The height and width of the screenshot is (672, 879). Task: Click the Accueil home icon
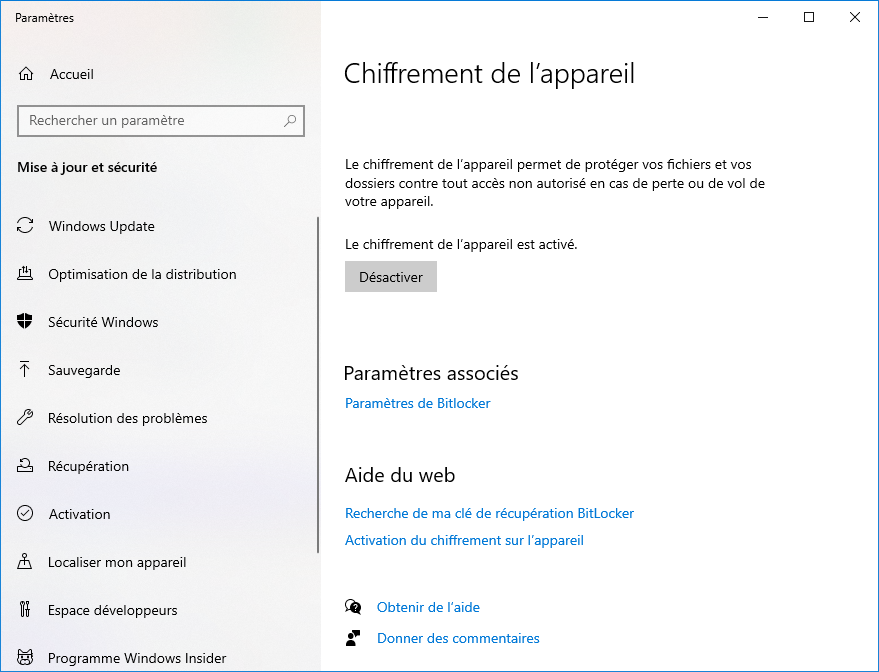tap(26, 74)
